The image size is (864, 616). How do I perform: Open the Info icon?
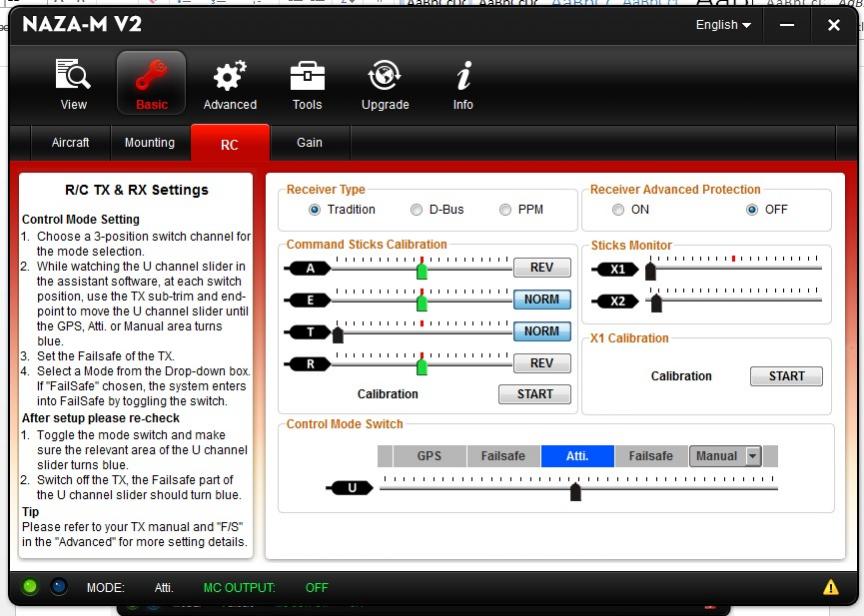(x=463, y=77)
